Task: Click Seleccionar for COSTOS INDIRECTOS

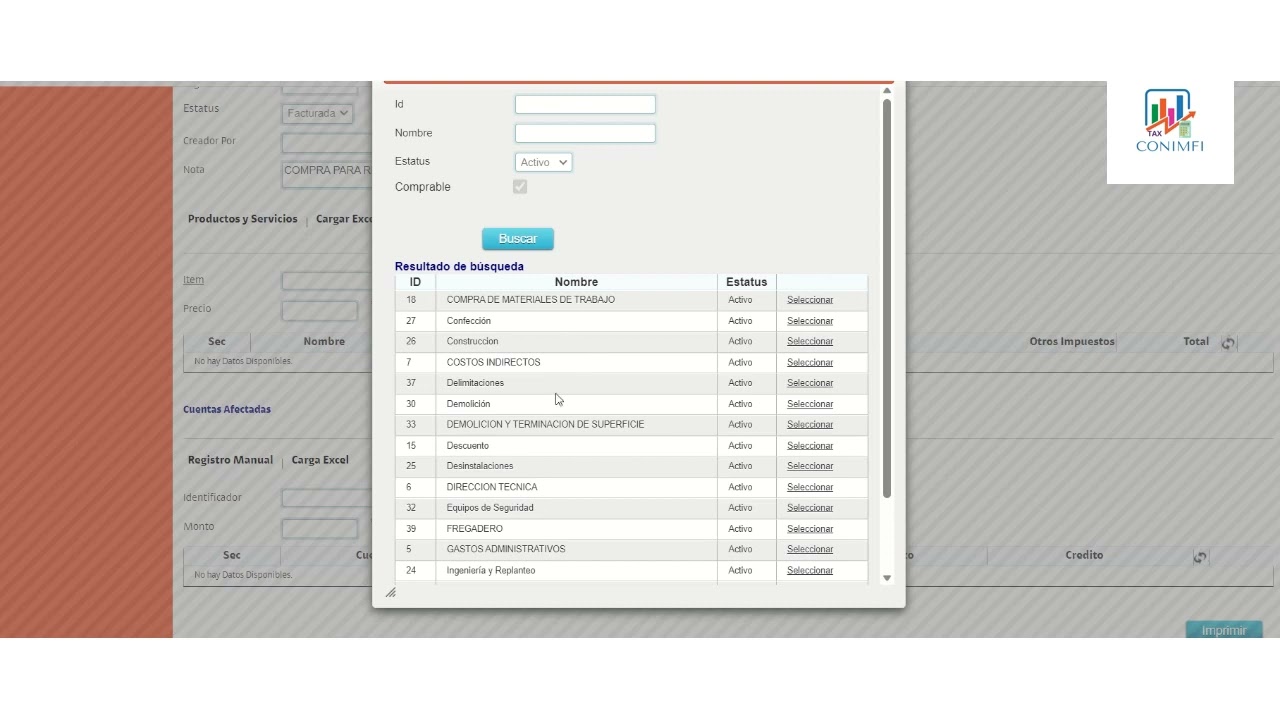Action: coord(810,362)
